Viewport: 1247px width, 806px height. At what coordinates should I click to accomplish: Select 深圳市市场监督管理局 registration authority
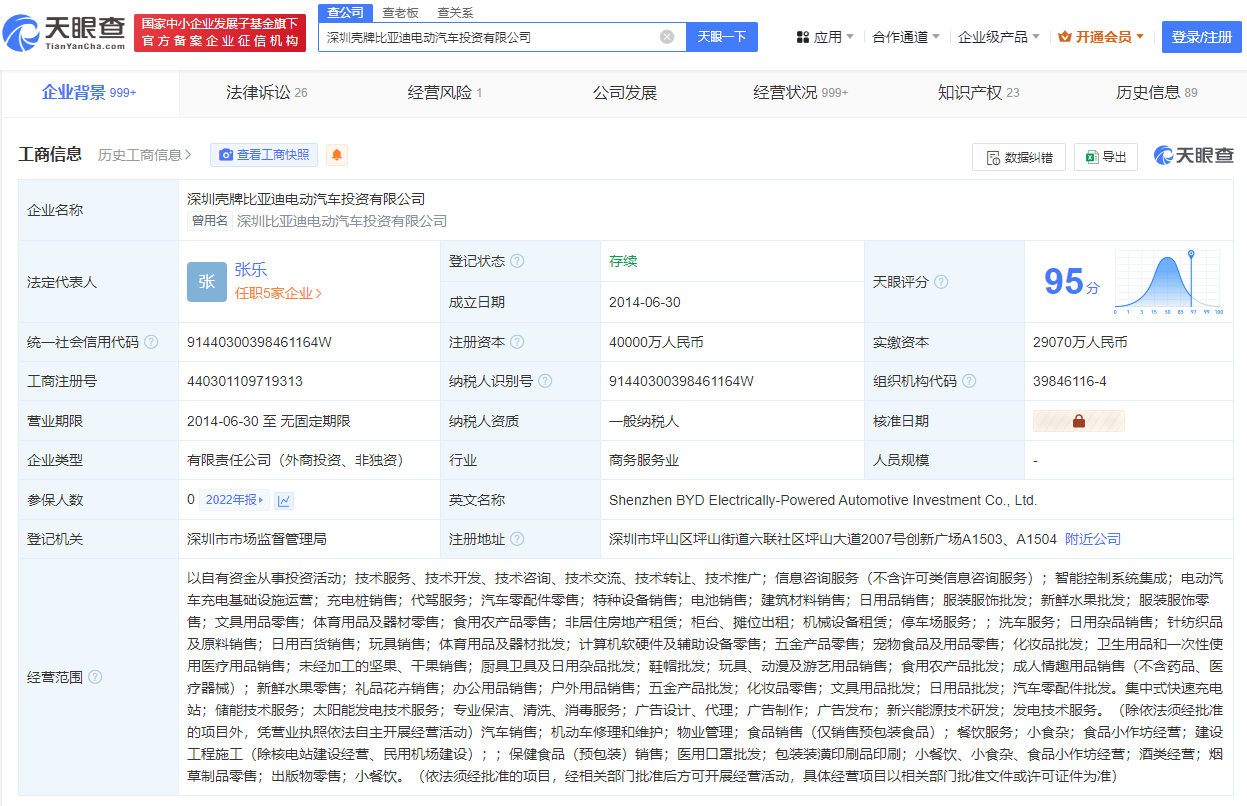[257, 539]
